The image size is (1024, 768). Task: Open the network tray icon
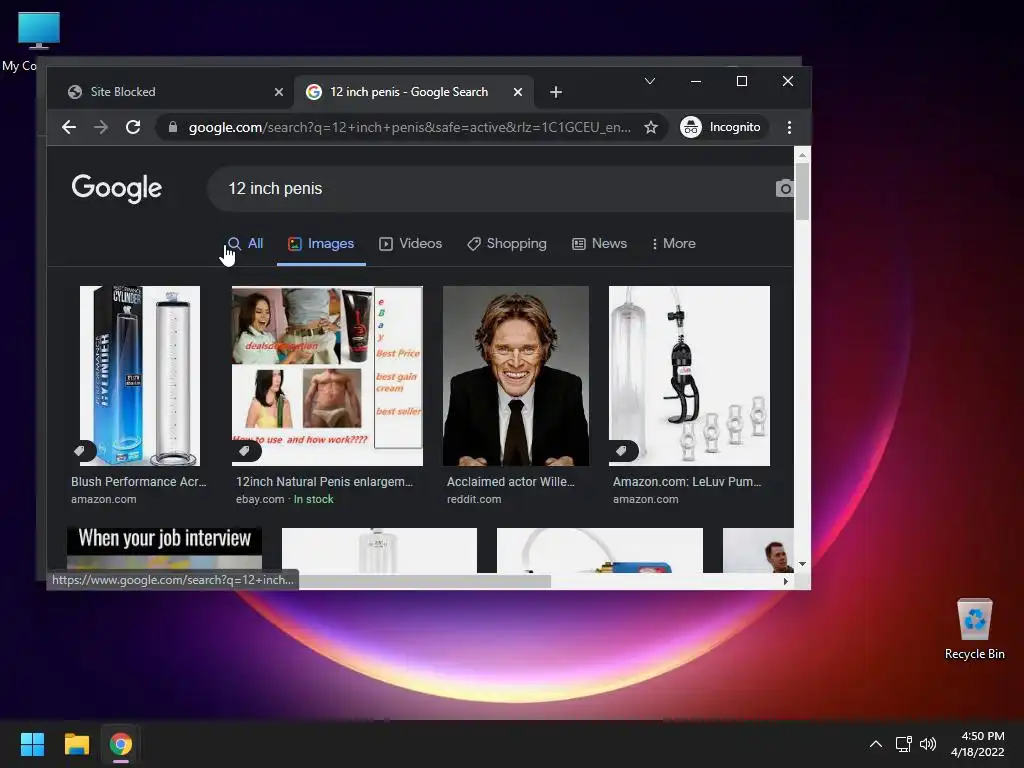coord(904,744)
